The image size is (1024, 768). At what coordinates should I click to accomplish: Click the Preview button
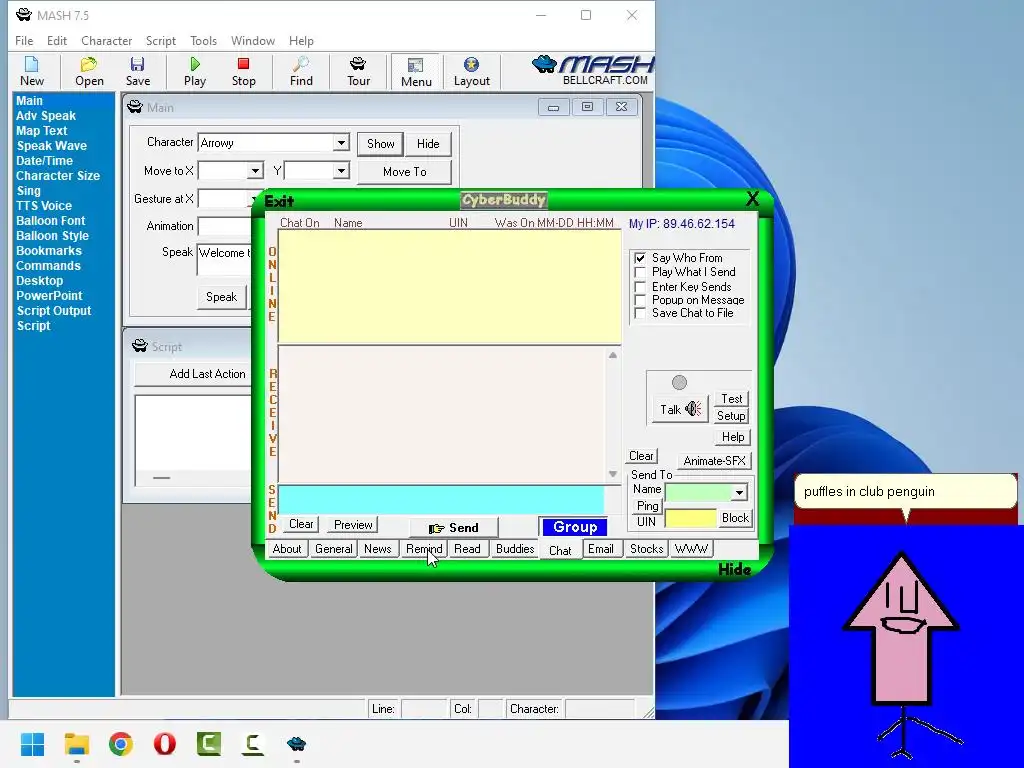[x=353, y=524]
